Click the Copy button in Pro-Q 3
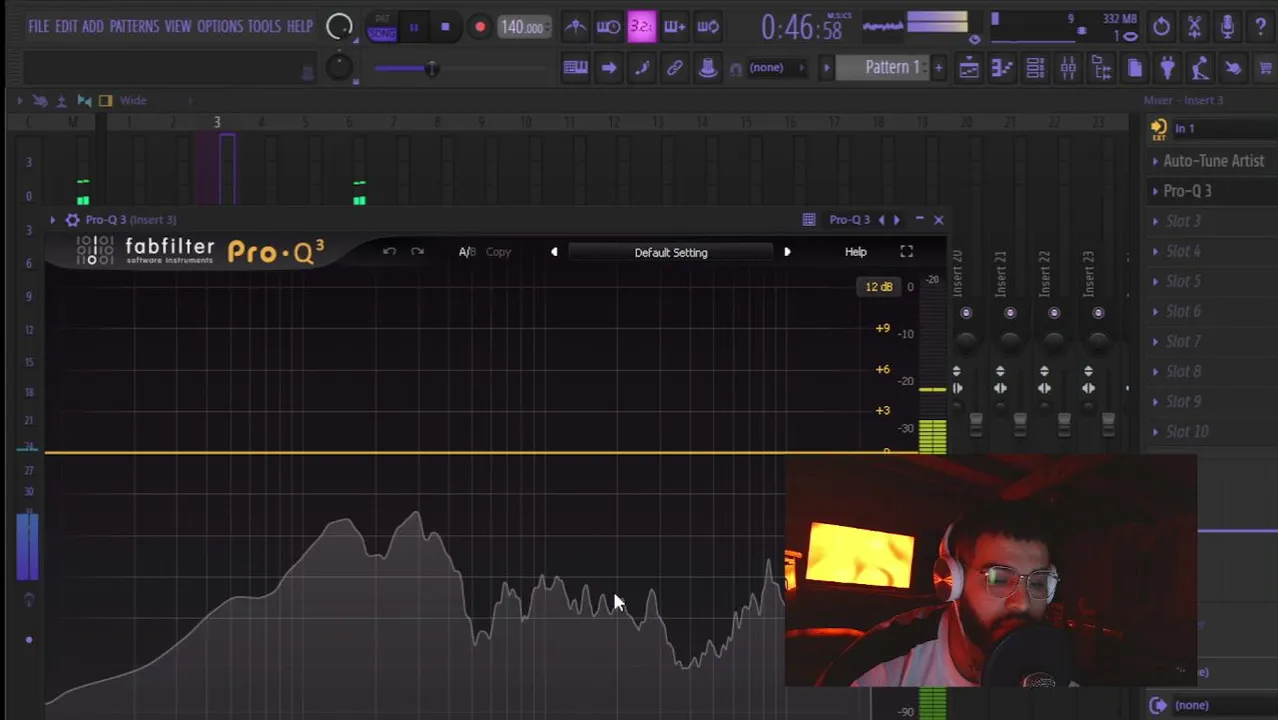 point(498,252)
